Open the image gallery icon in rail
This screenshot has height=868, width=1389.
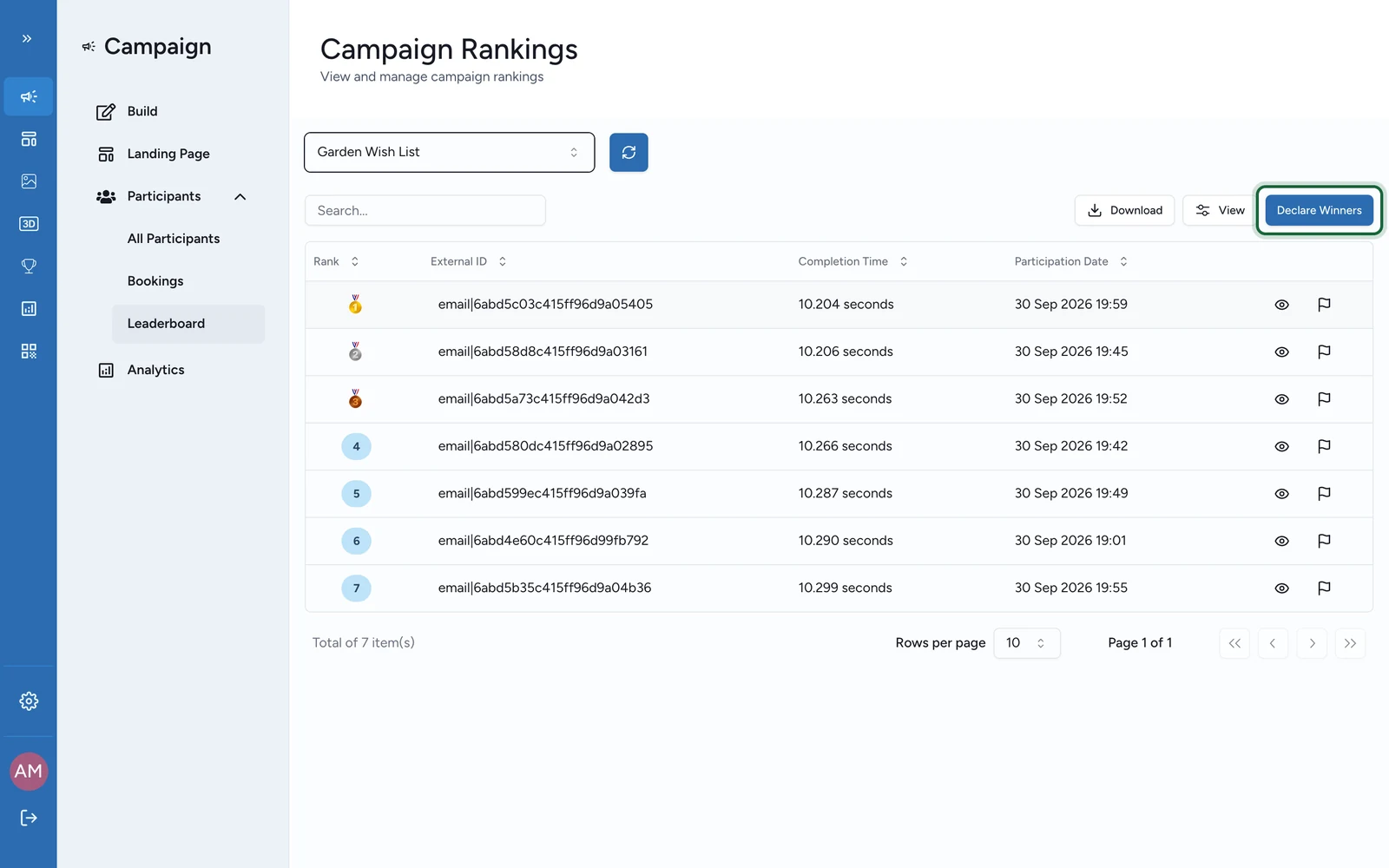pos(29,181)
